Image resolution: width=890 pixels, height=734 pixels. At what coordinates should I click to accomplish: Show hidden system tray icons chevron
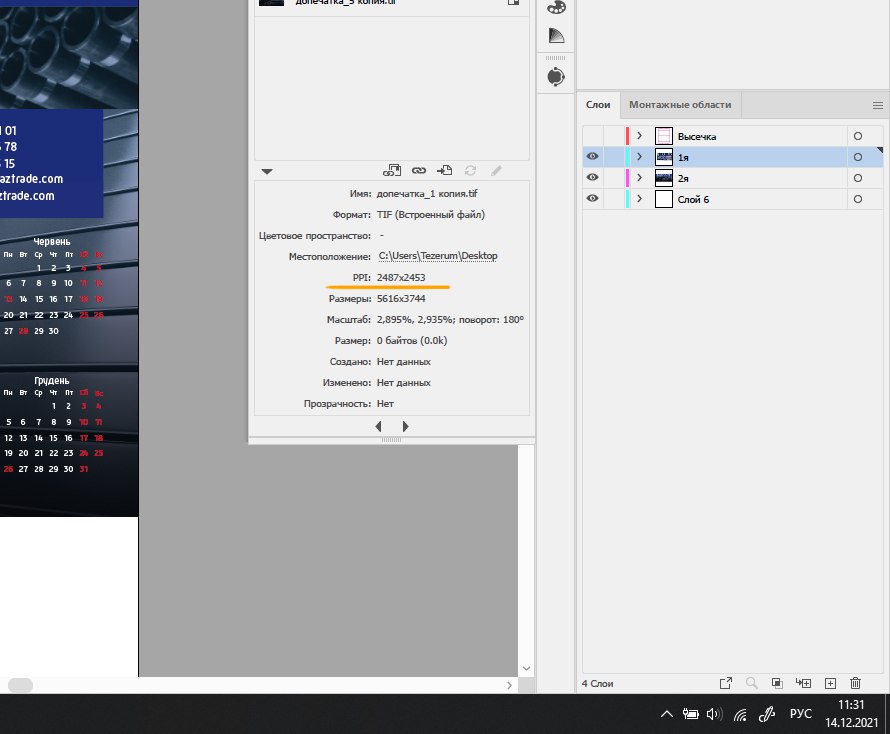click(667, 714)
